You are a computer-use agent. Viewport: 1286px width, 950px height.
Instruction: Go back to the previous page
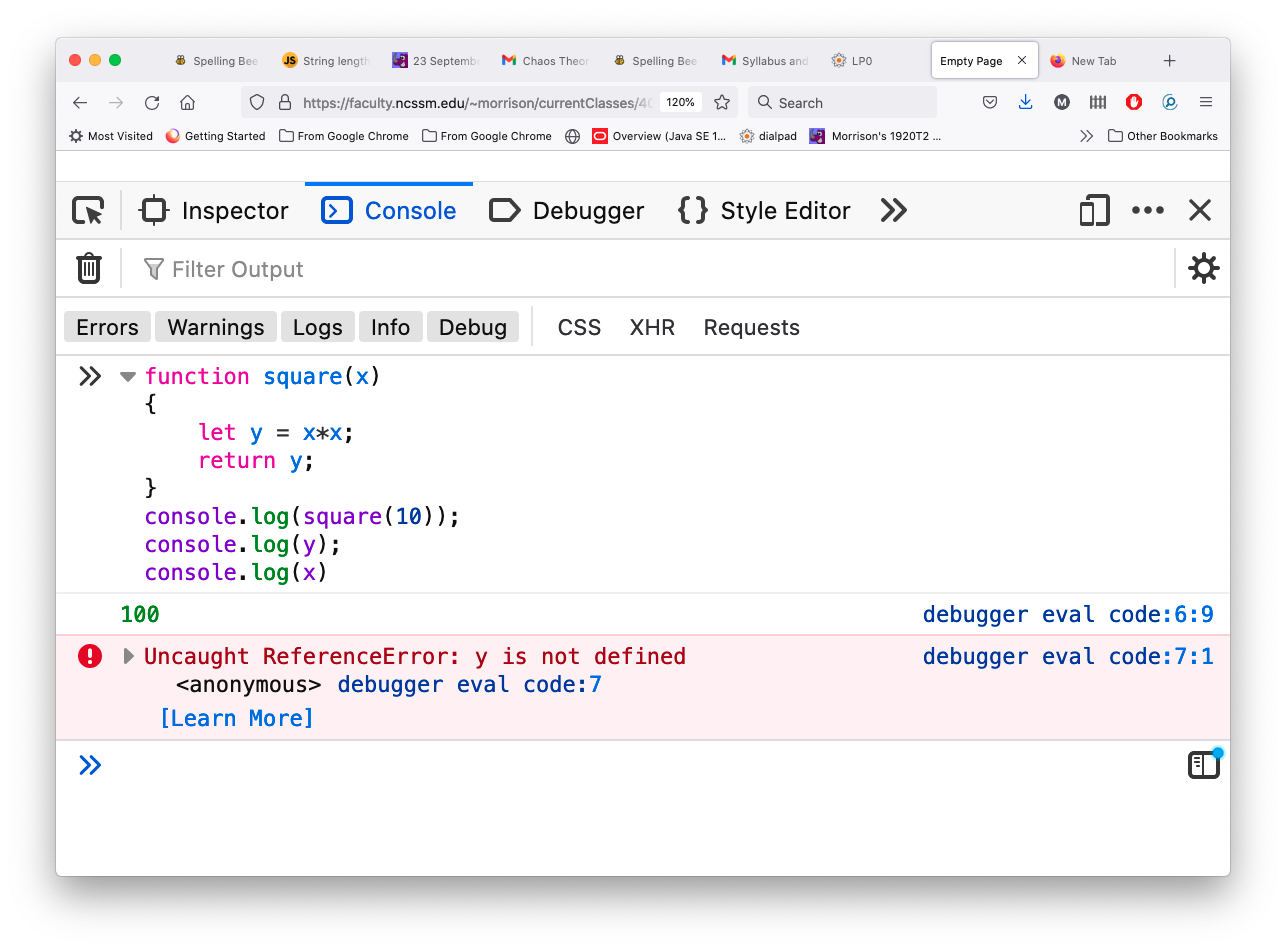click(x=80, y=102)
